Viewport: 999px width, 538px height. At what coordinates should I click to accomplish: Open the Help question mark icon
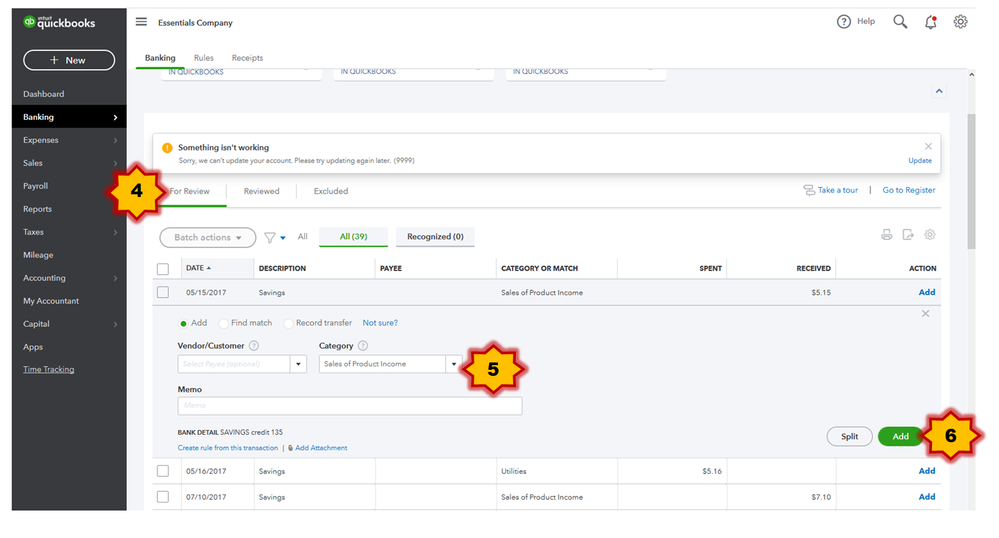click(844, 22)
